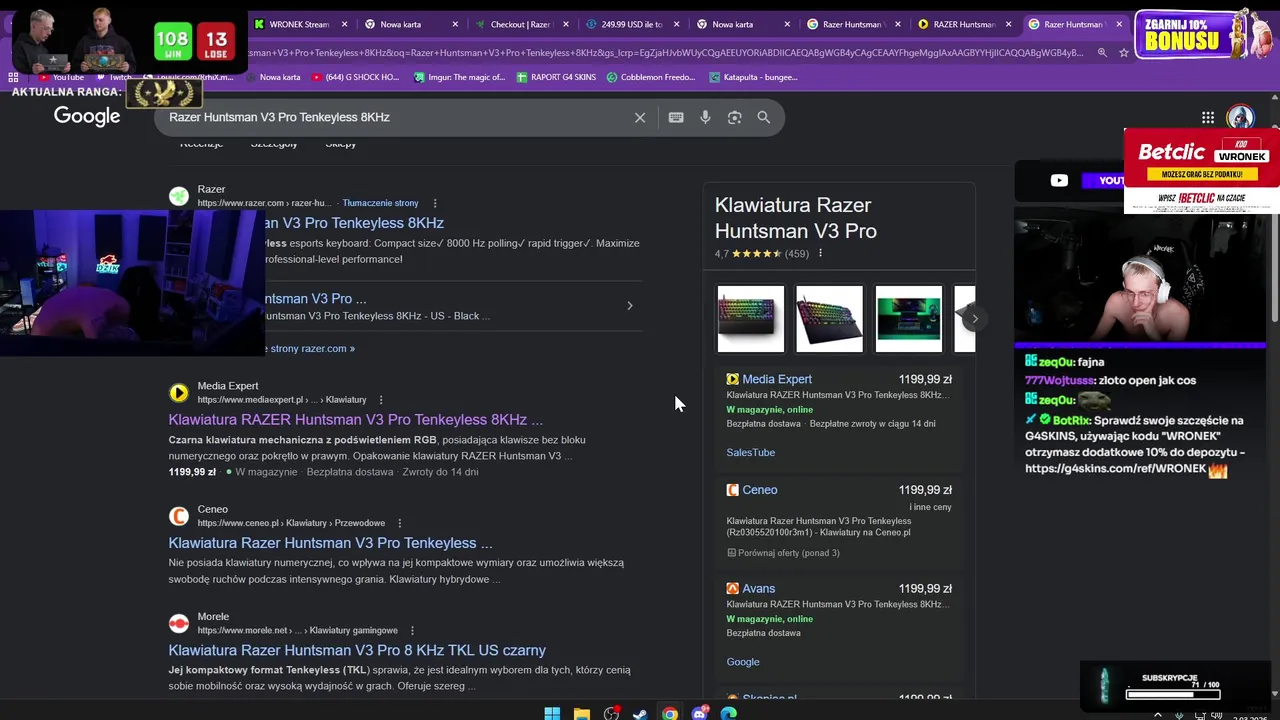Click the ZGARNIJ 10% BONUSU banner
The width and height of the screenshot is (1280, 720).
pos(1205,35)
